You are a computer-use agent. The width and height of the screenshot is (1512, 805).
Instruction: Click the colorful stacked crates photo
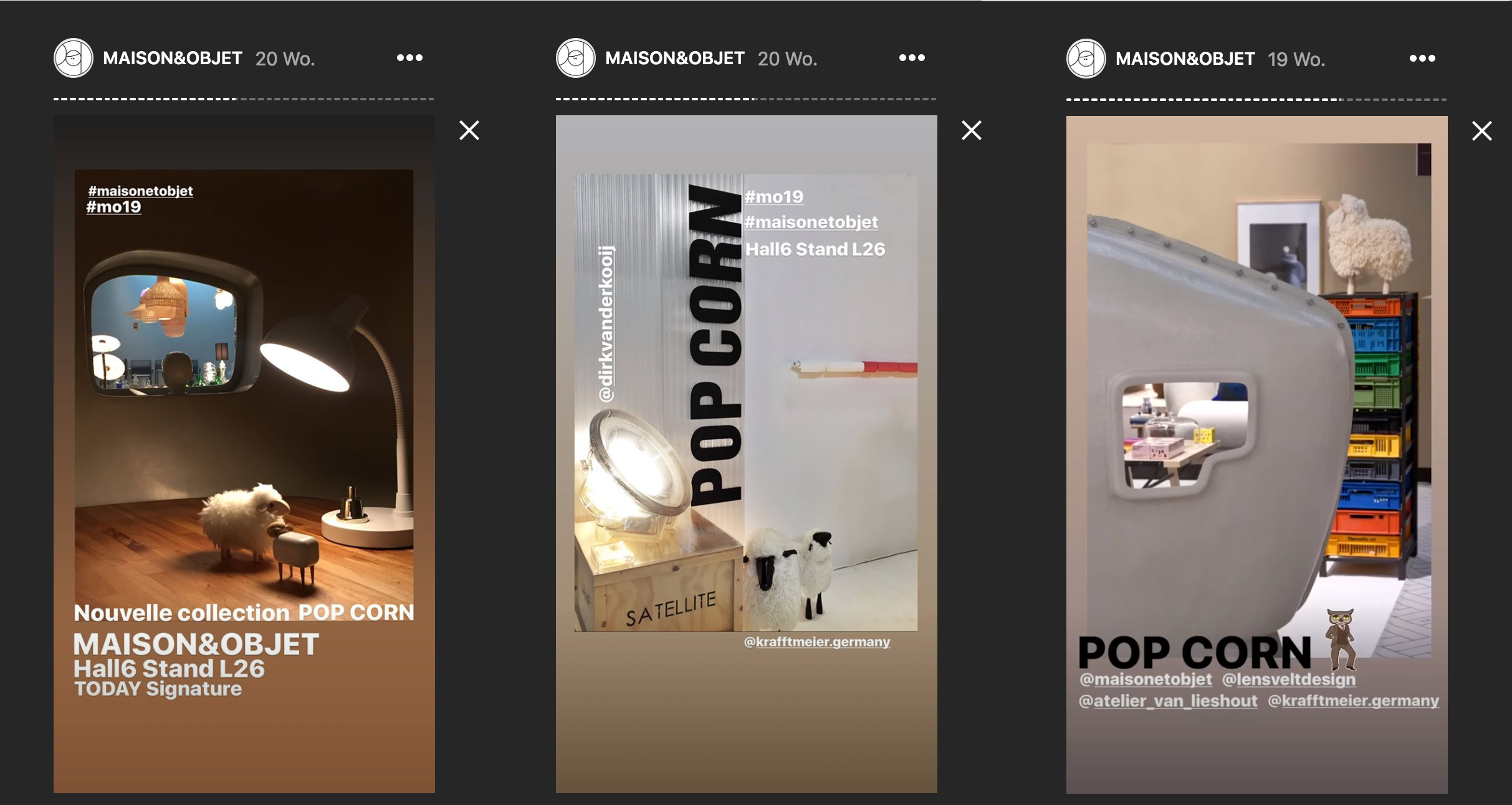pos(1259,400)
